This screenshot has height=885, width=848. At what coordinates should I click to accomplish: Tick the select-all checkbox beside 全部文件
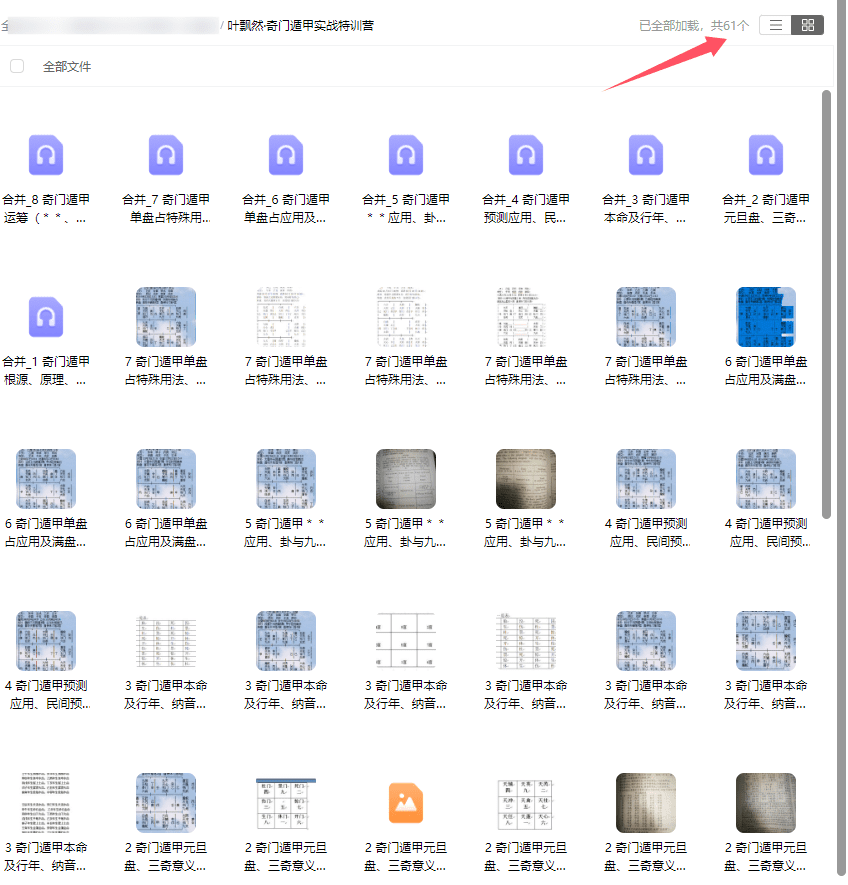click(17, 66)
